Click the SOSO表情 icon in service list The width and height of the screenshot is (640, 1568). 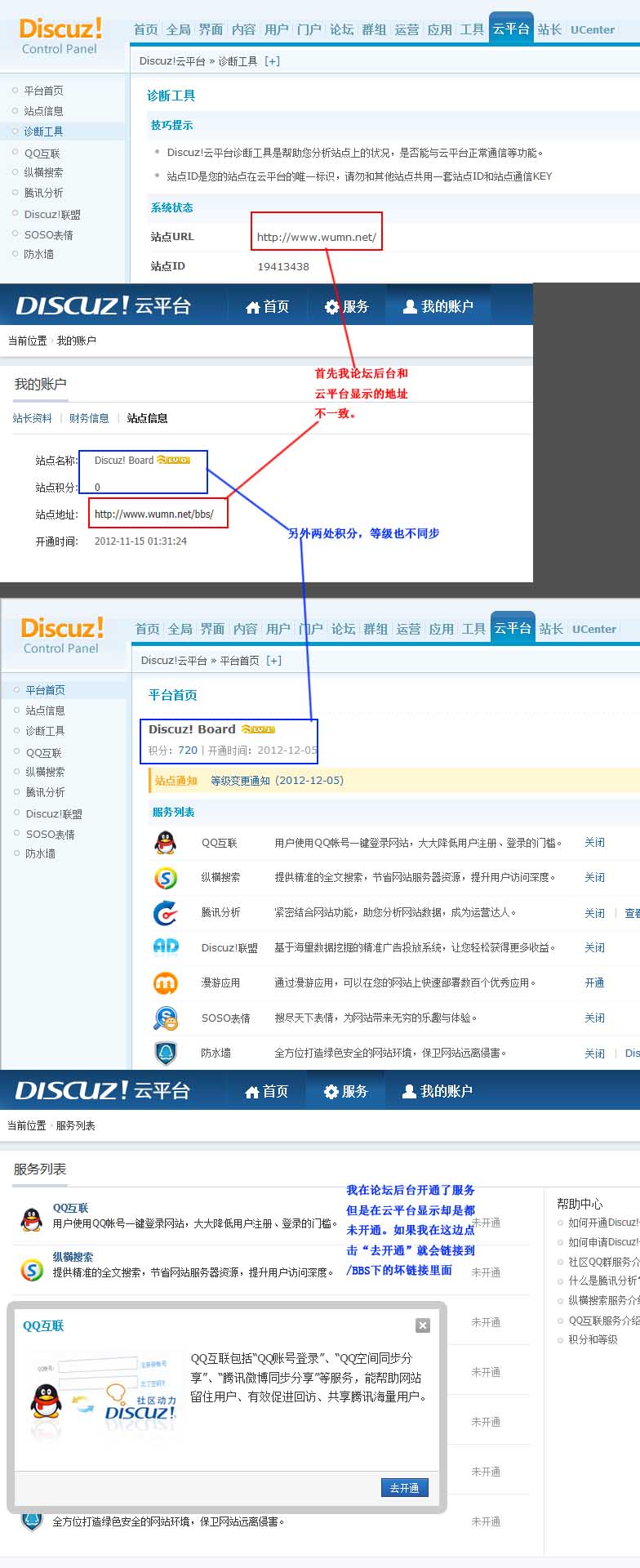click(166, 1018)
